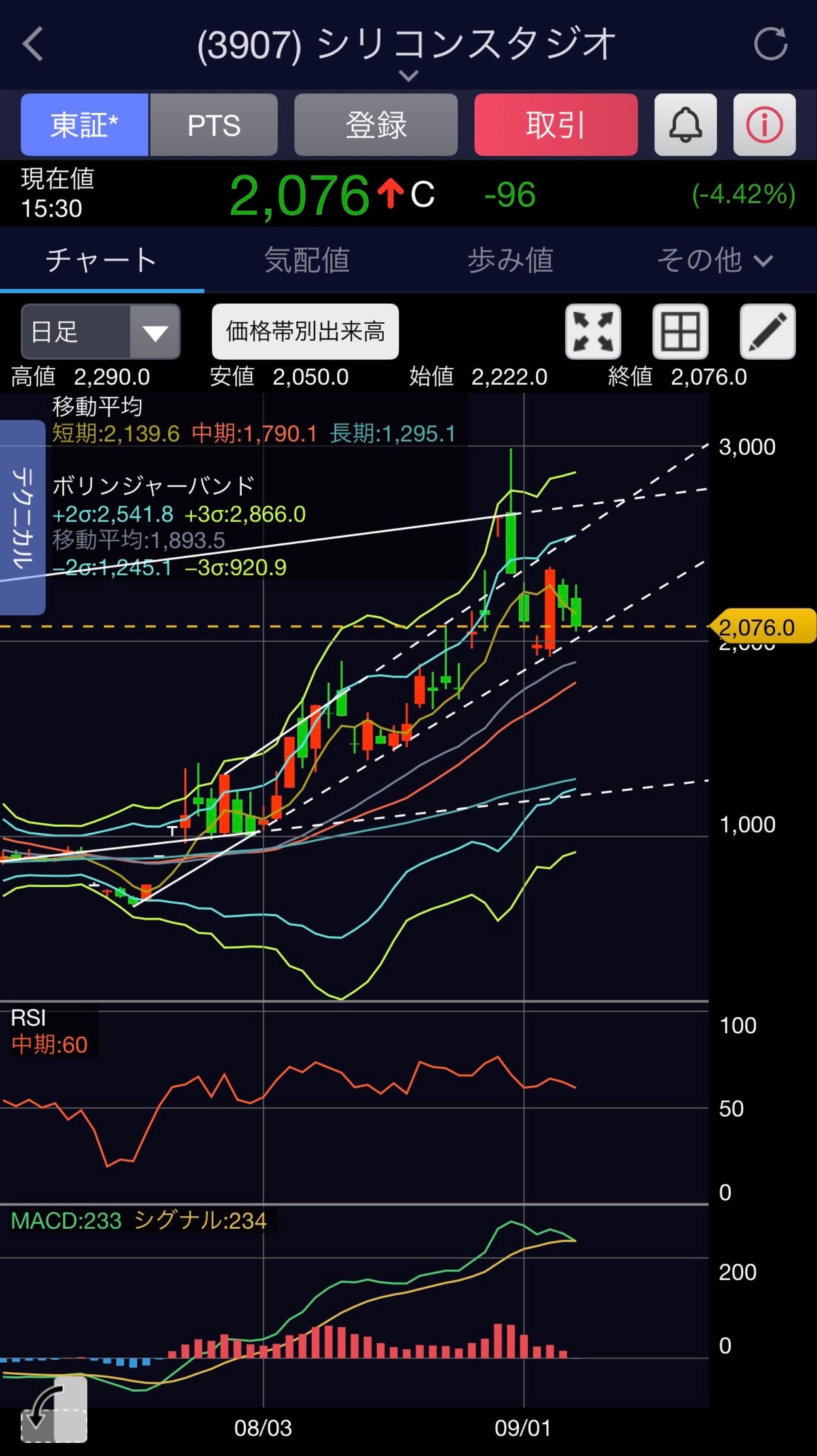Open the 気配値 tab
This screenshot has height=1456, width=817.
point(307,260)
